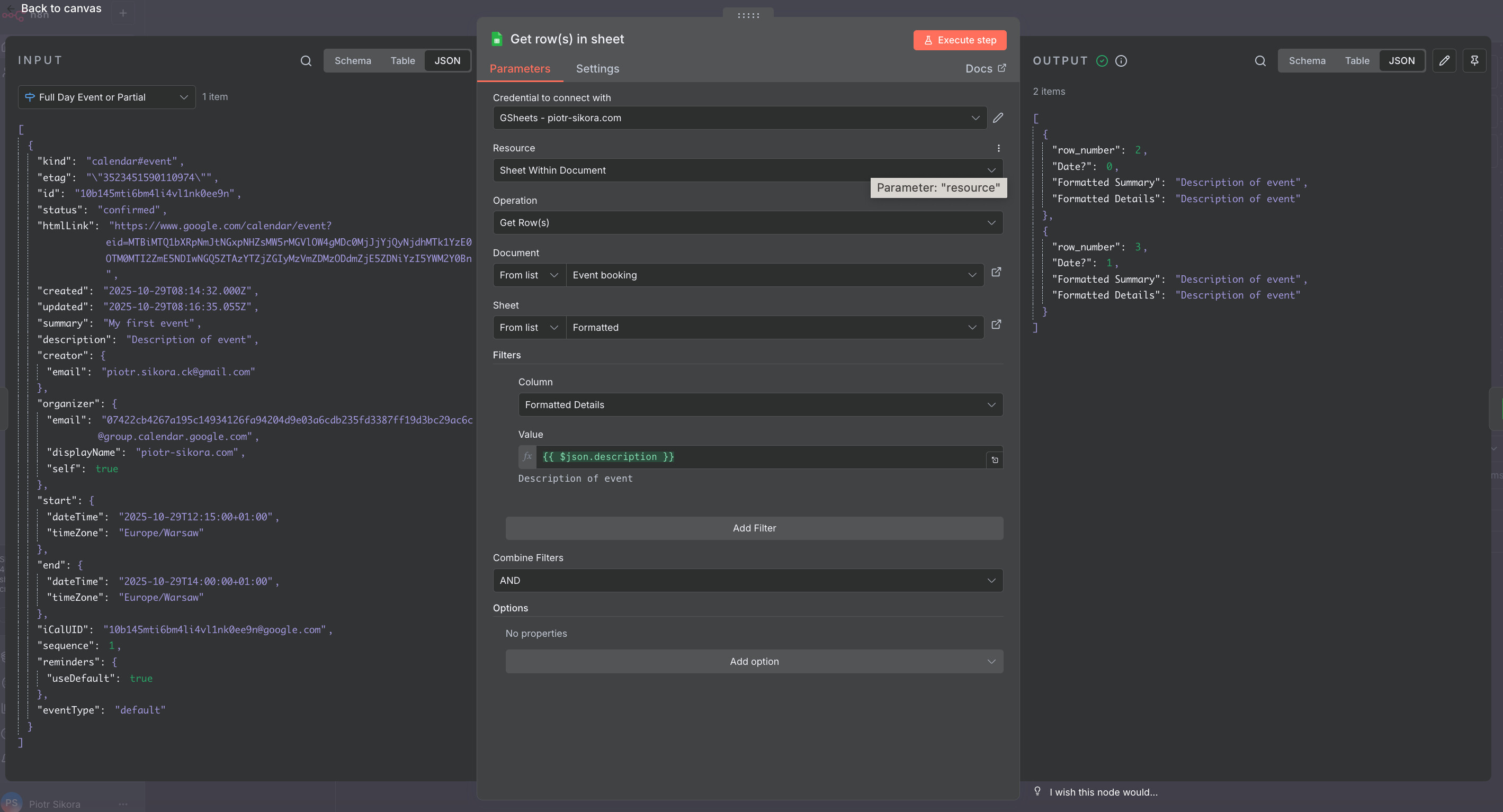
Task: Switch INPUT view to Table
Action: [402, 61]
